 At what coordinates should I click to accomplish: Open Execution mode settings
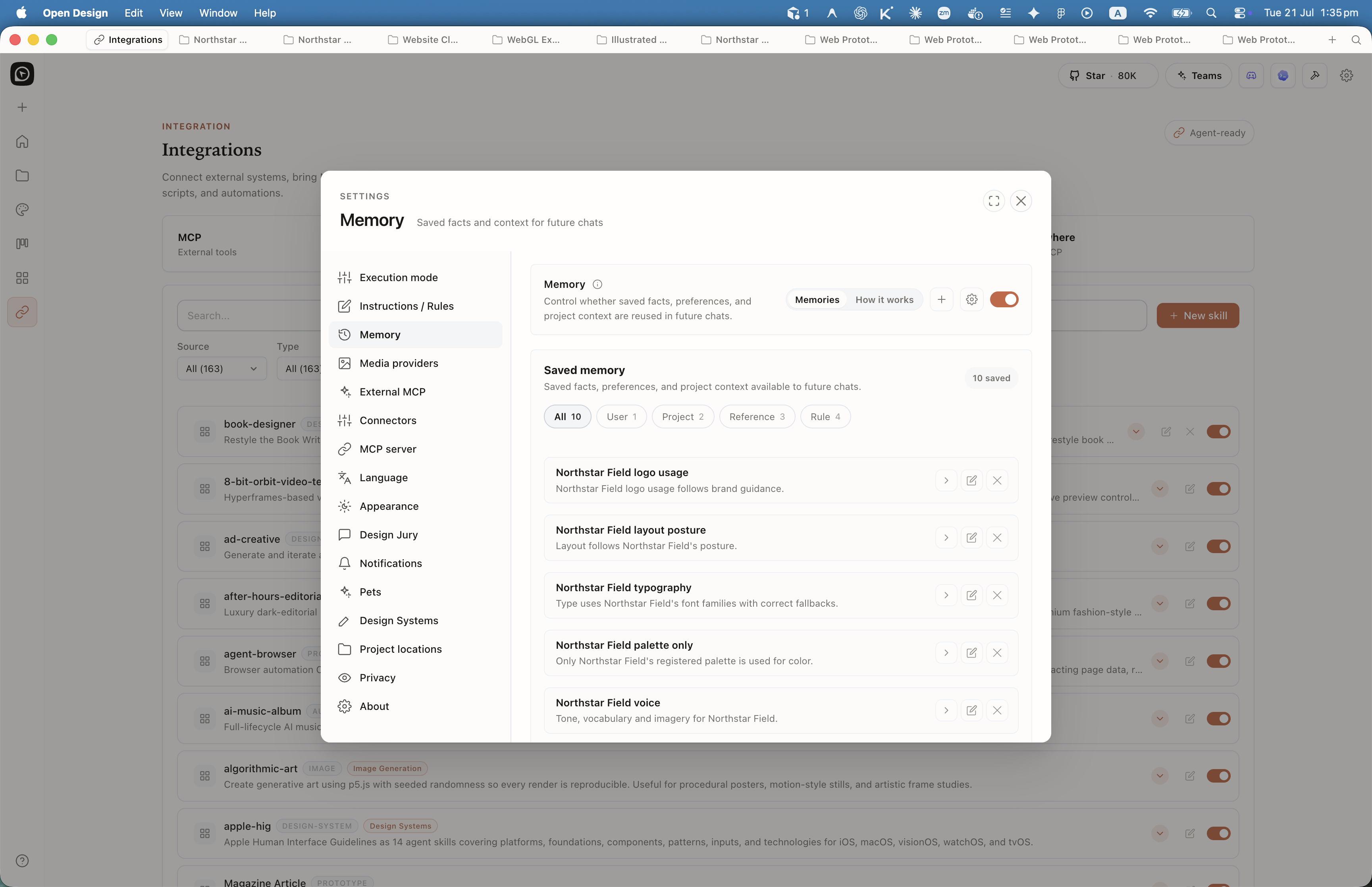[x=415, y=278]
